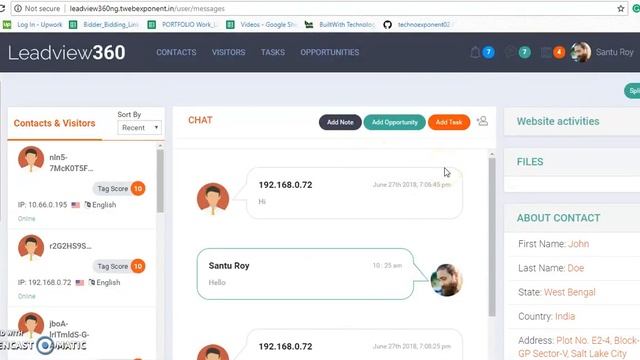Open the Bidder_Bidding sheet bookmark
This screenshot has width=640, height=360.
[x=104, y=24]
